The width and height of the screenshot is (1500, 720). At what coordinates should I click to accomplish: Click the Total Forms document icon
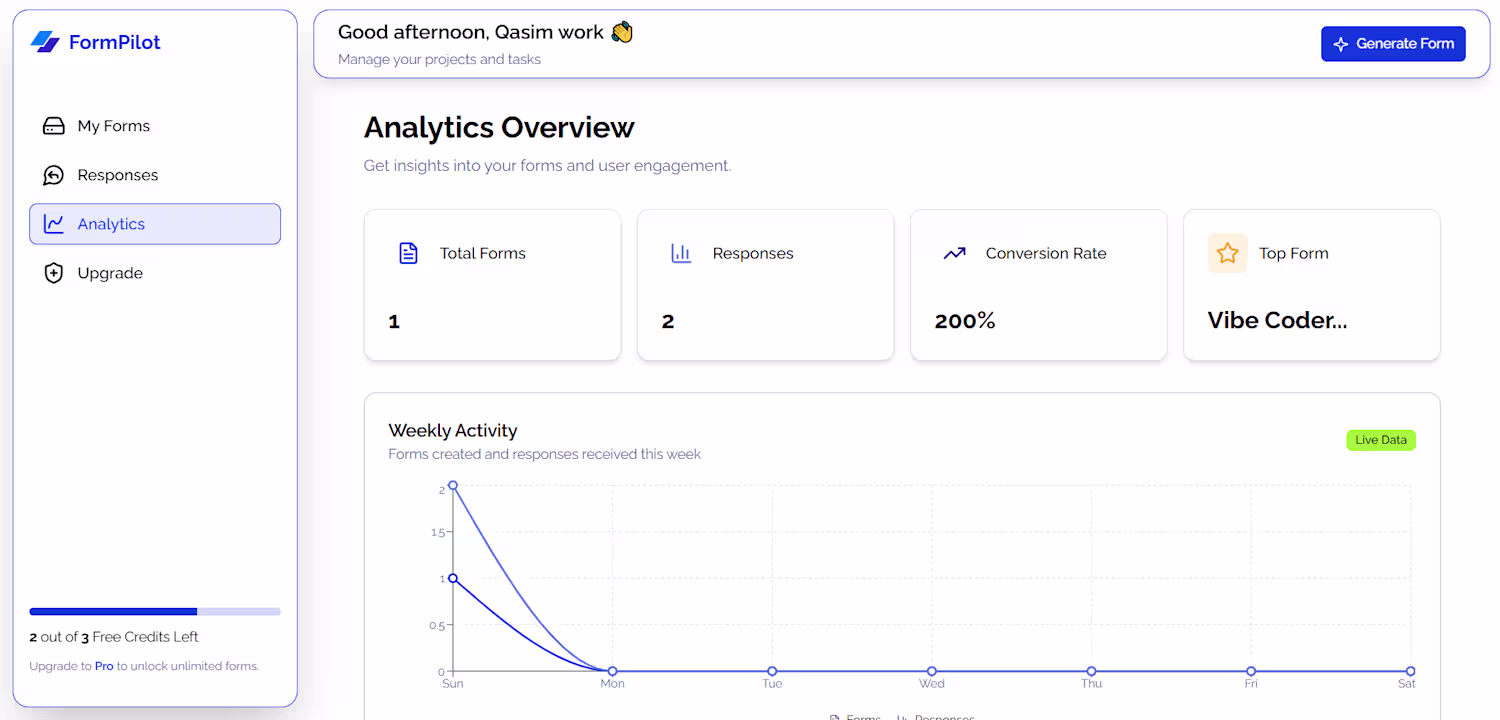[408, 253]
